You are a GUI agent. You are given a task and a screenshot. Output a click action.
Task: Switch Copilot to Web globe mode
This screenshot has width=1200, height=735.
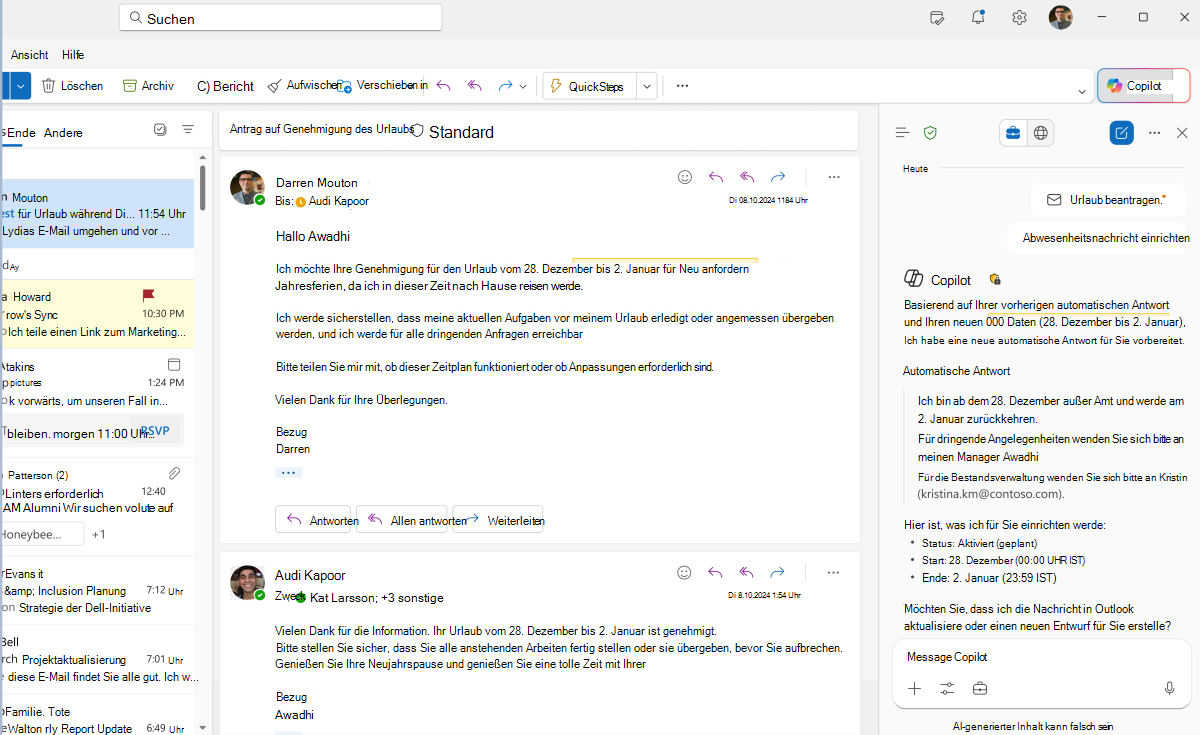tap(1041, 133)
